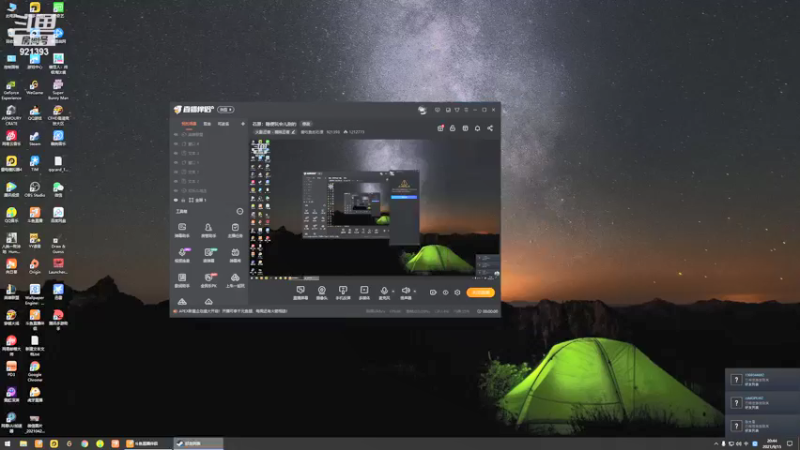Open the 弹幕助手 tool in the toolbox
This screenshot has height=450, width=800.
pyautogui.click(x=182, y=230)
